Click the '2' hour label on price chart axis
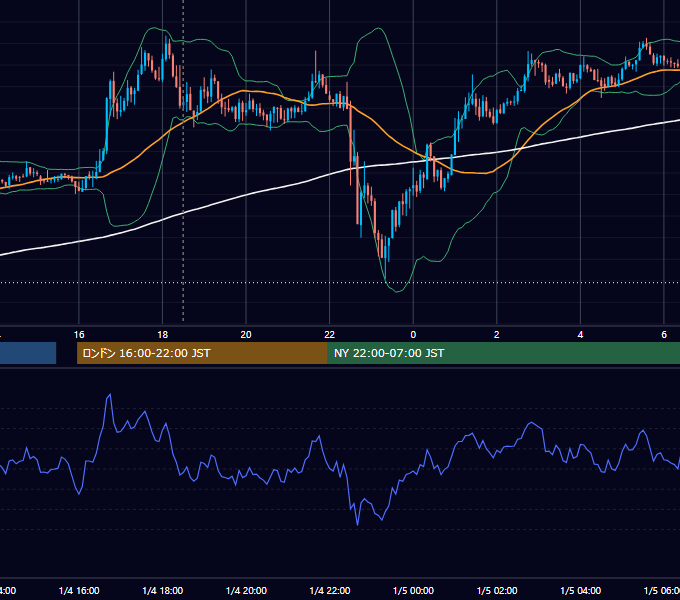Screen dimensions: 680x600 click(x=497, y=335)
